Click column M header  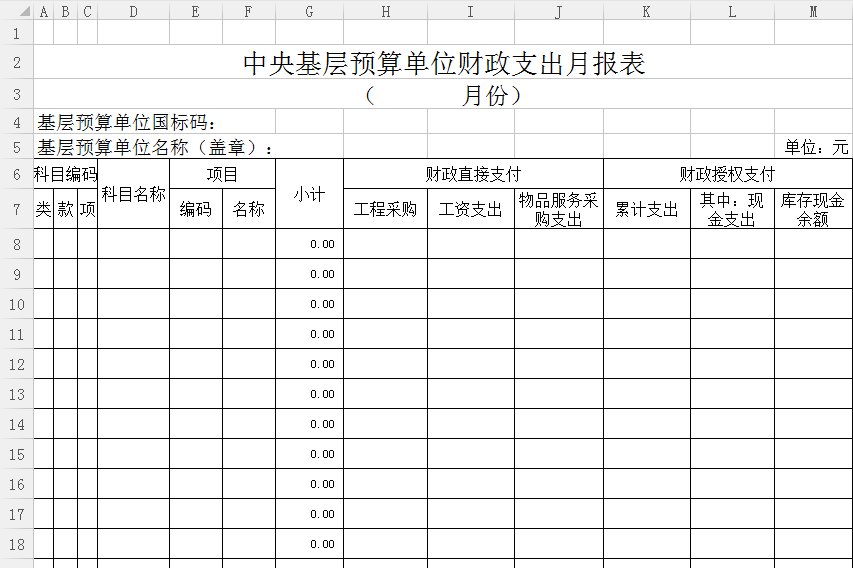813,11
